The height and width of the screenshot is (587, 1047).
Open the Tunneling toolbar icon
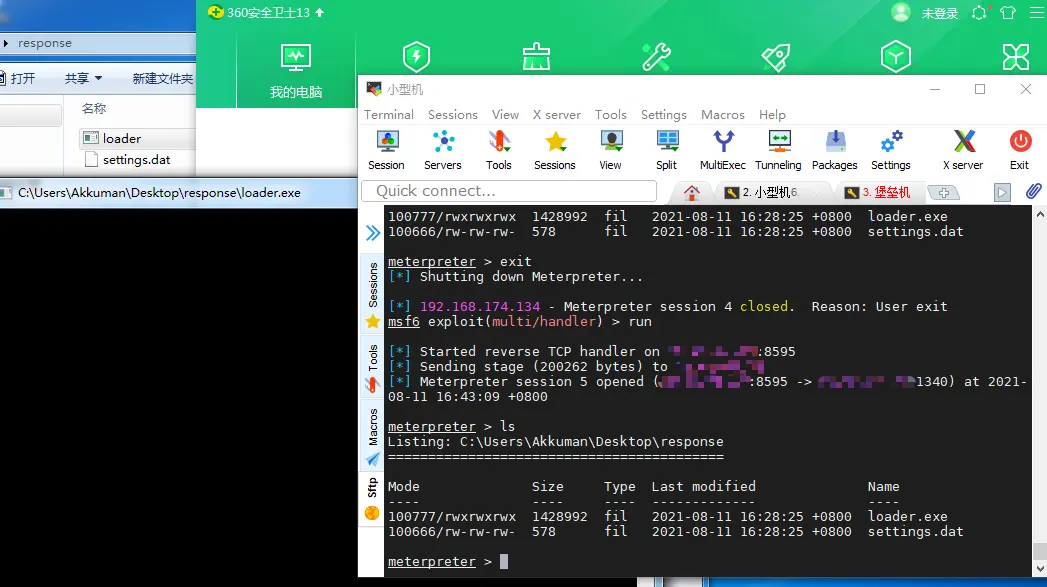779,150
